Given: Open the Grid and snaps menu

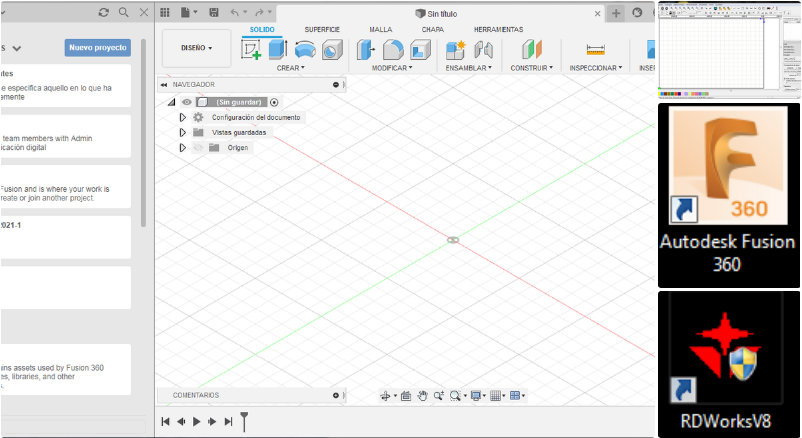Looking at the screenshot, I should point(498,396).
